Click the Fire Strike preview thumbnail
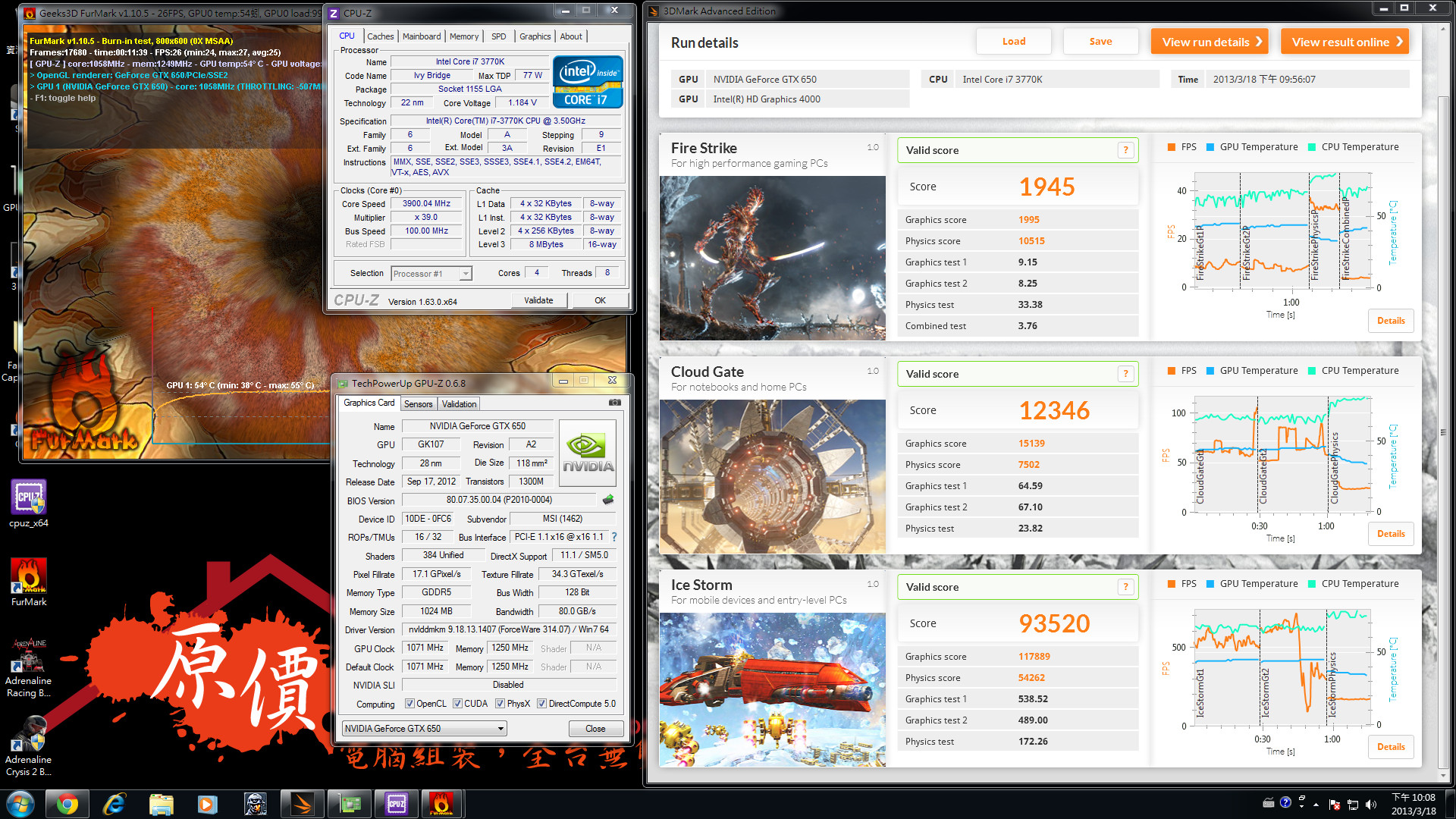This screenshot has height=819, width=1456. click(772, 258)
